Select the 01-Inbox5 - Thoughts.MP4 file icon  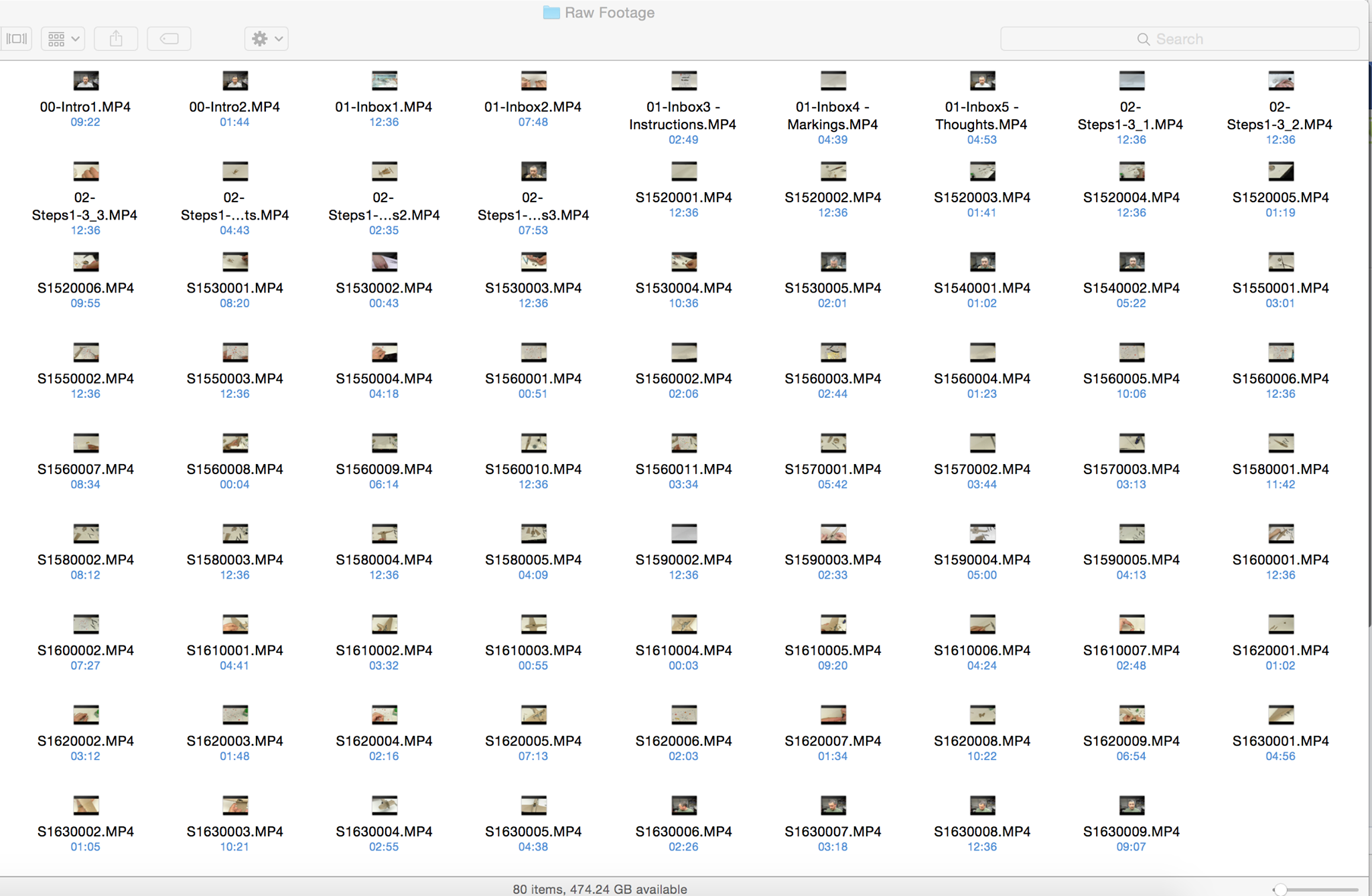982,81
